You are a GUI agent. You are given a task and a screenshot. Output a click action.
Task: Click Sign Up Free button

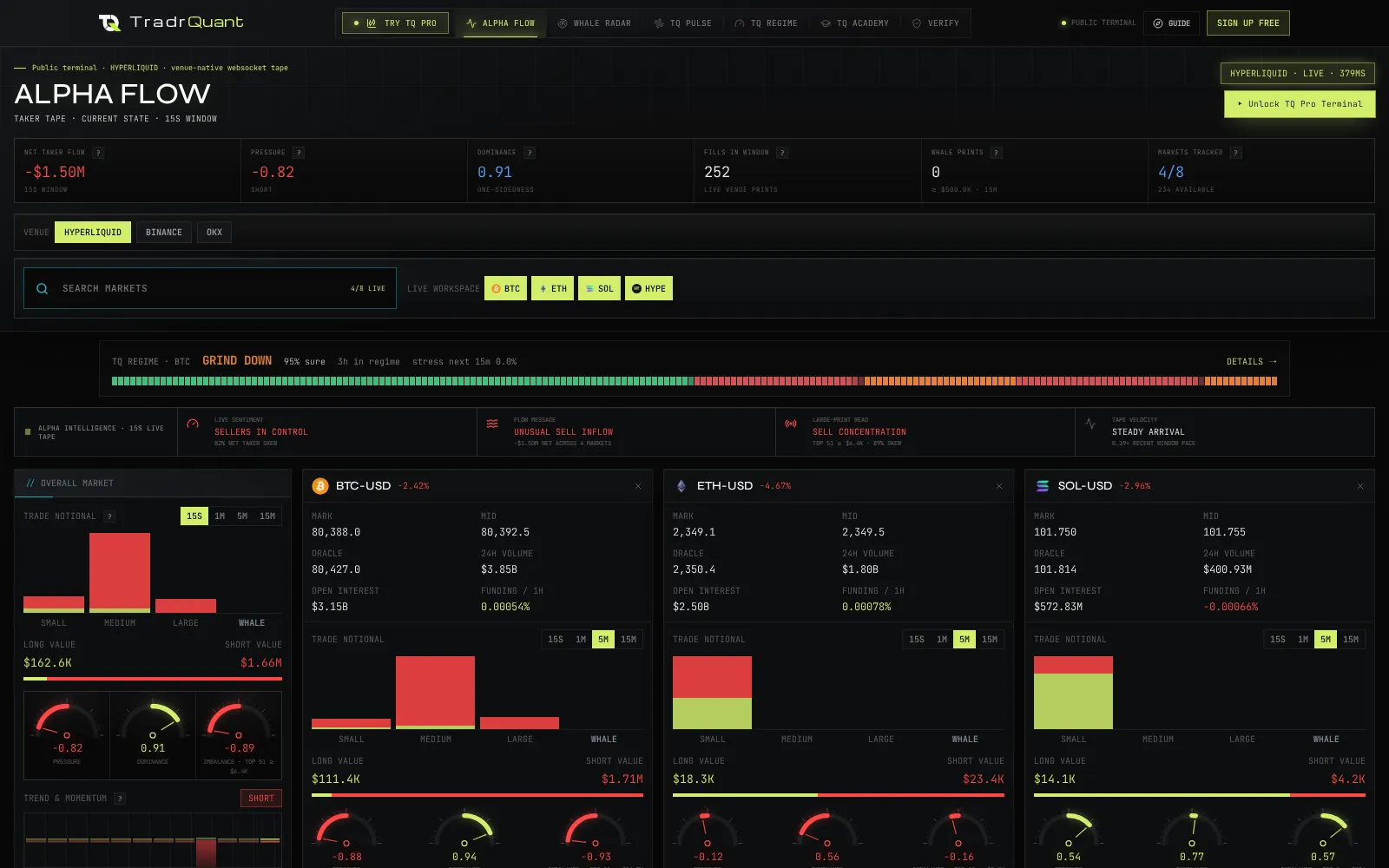click(x=1248, y=23)
